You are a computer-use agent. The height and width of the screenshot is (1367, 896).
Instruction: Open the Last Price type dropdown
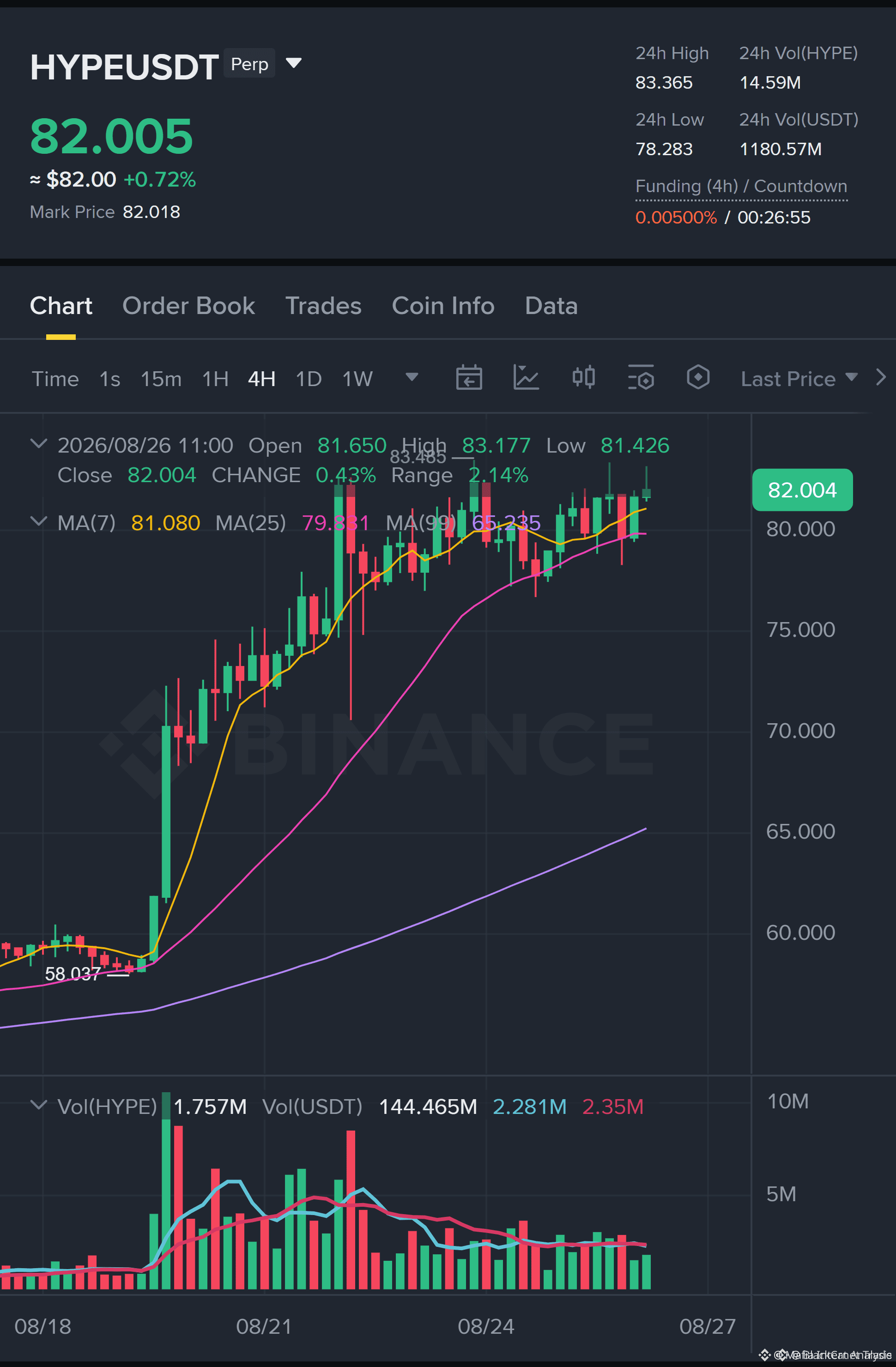click(799, 379)
